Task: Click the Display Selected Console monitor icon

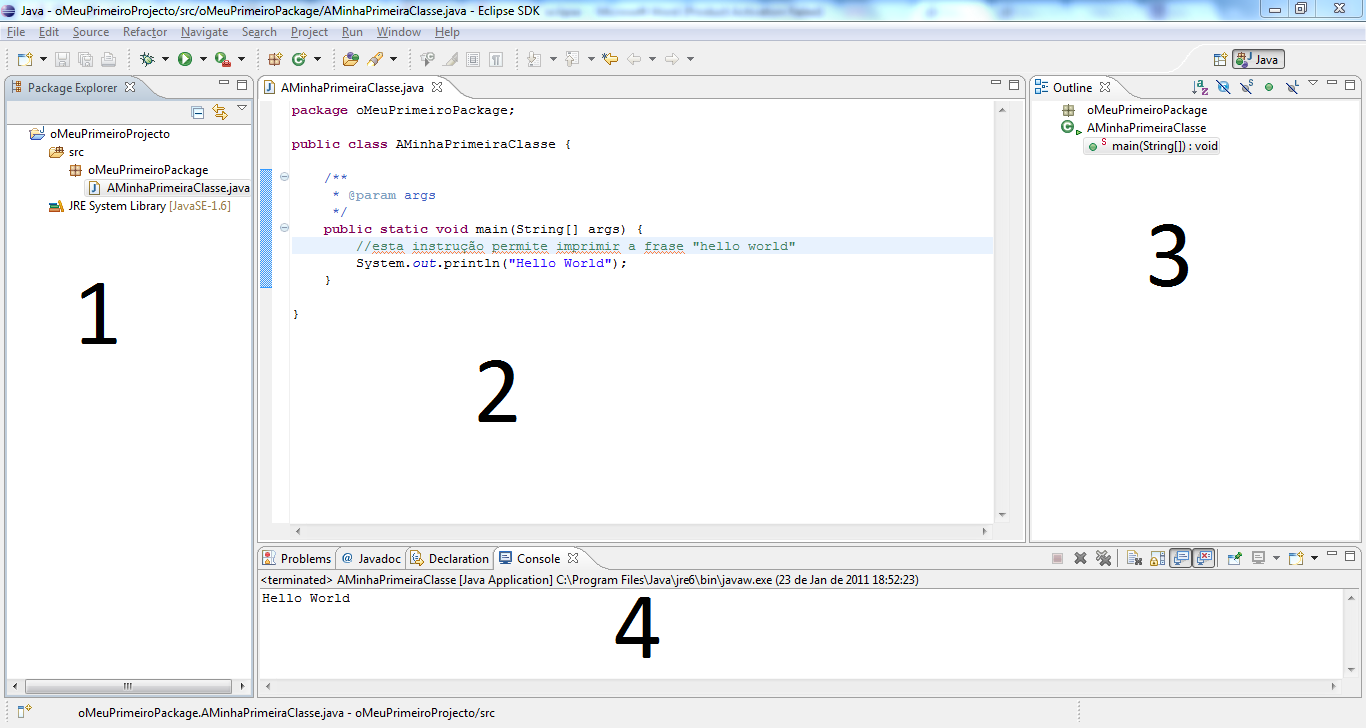Action: click(x=1259, y=558)
